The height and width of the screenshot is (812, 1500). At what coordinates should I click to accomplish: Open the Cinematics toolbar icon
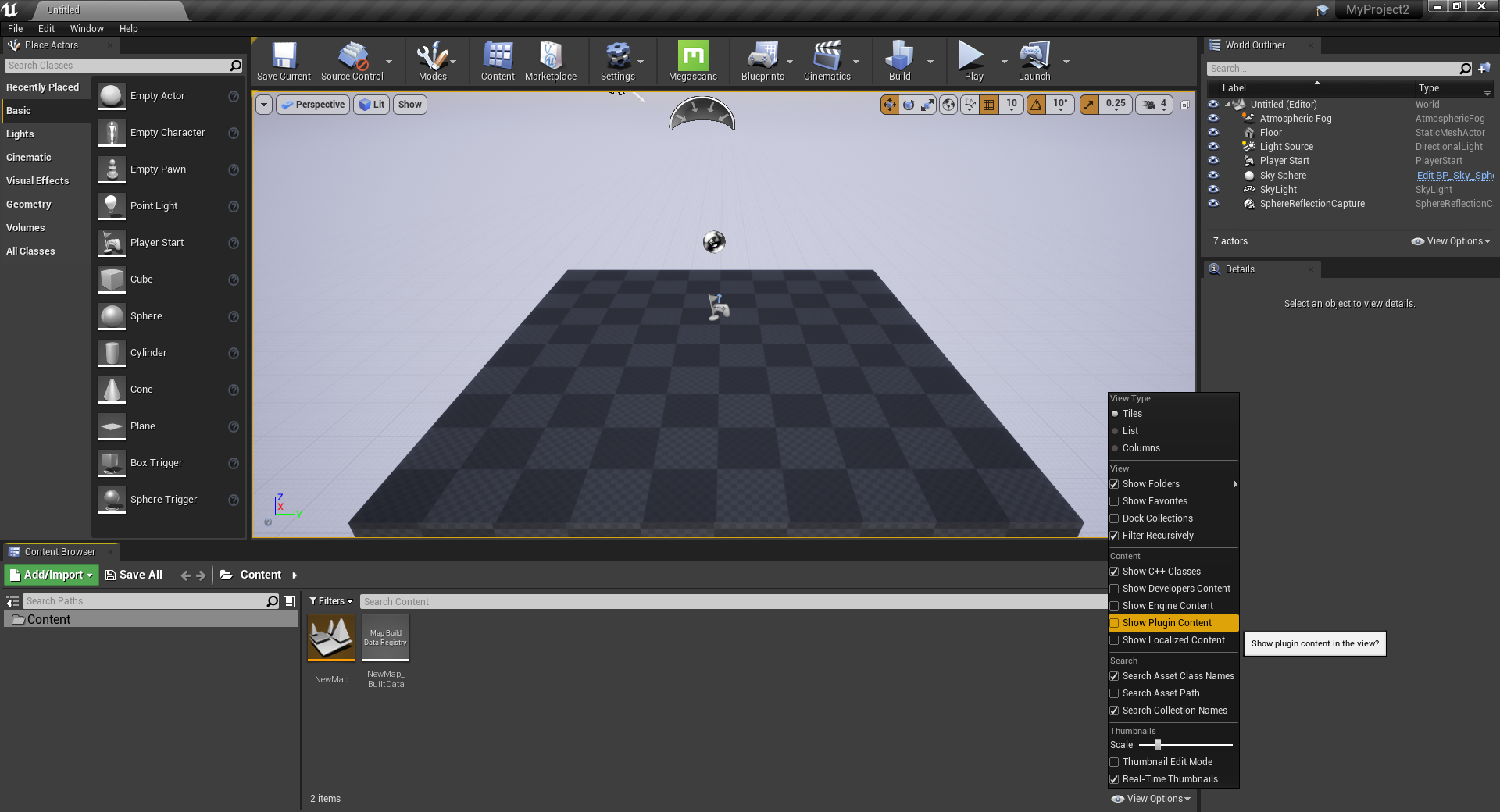tap(827, 61)
